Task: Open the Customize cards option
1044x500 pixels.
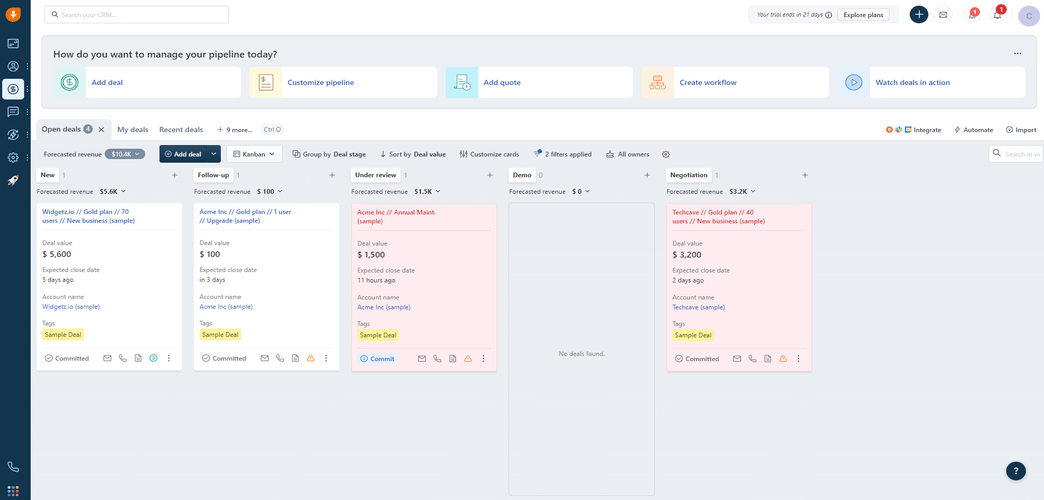Action: (x=489, y=154)
